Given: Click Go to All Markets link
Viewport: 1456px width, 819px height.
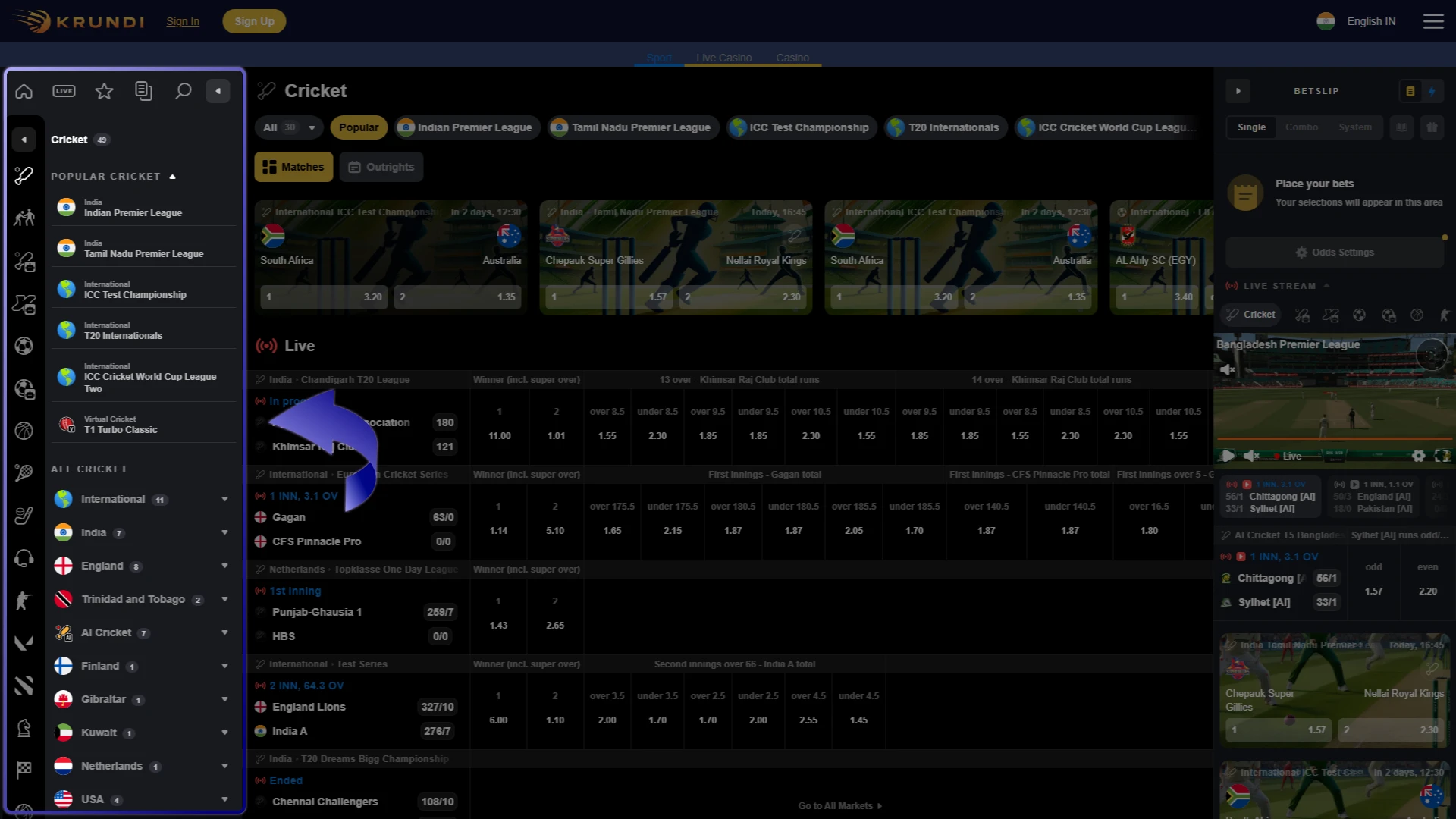Looking at the screenshot, I should click(839, 805).
